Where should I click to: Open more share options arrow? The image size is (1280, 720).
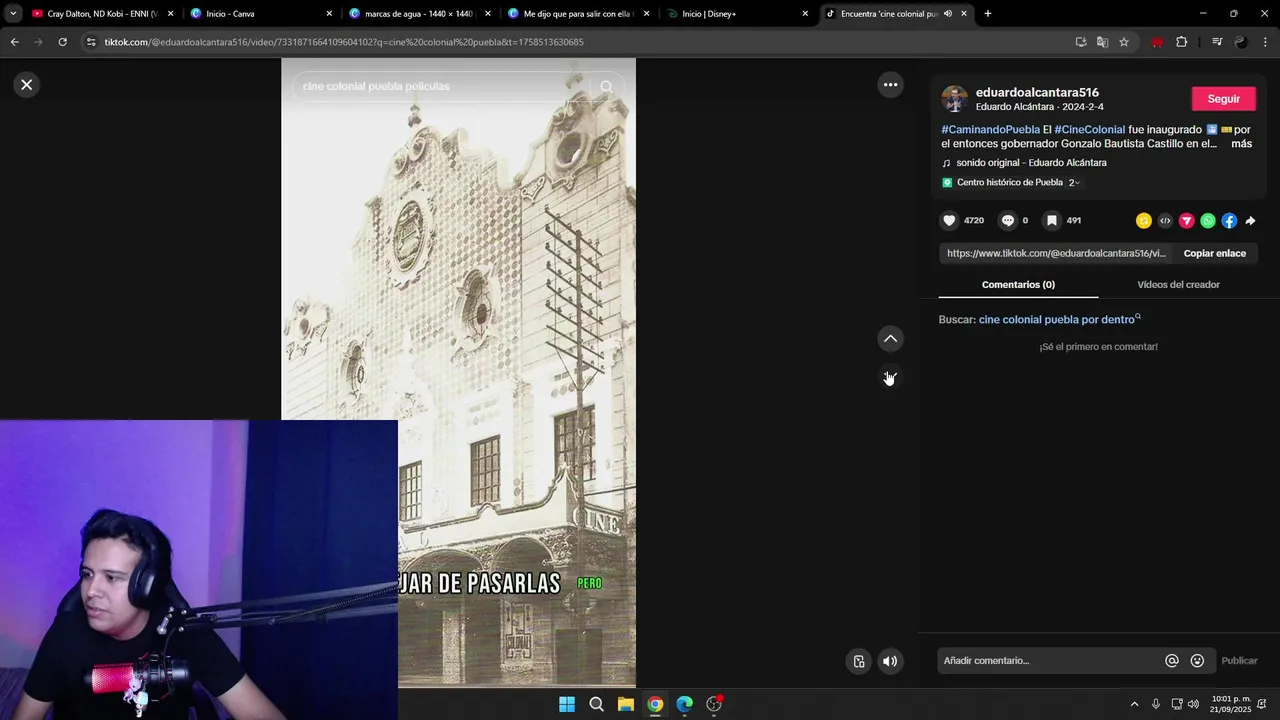(x=1250, y=221)
